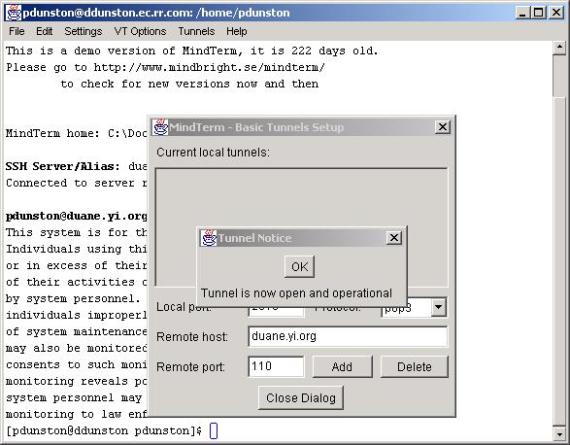
Task: Open the VT Options menu
Action: tap(140, 31)
